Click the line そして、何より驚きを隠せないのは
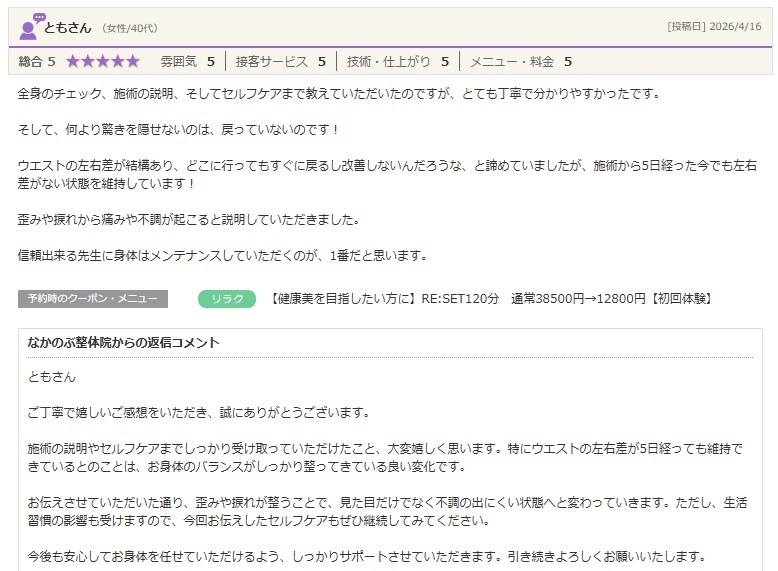 [179, 129]
